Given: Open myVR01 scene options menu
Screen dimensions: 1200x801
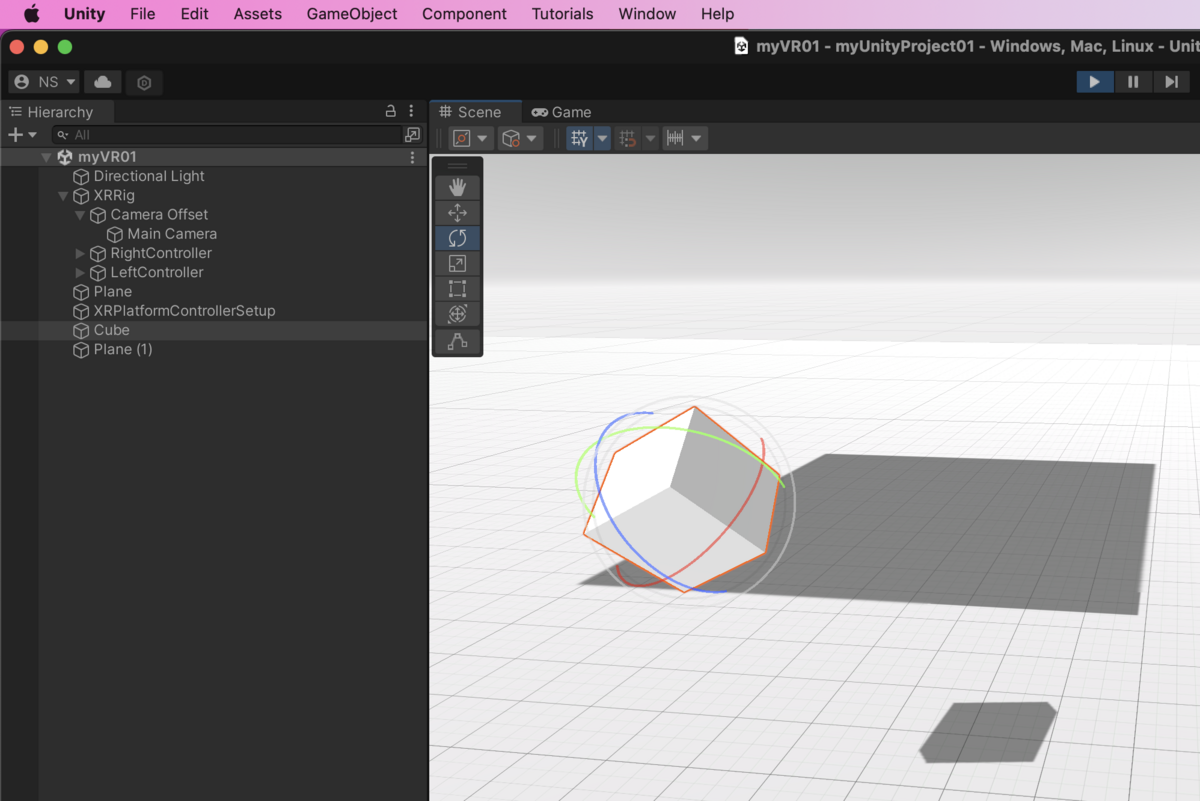Looking at the screenshot, I should 412,157.
